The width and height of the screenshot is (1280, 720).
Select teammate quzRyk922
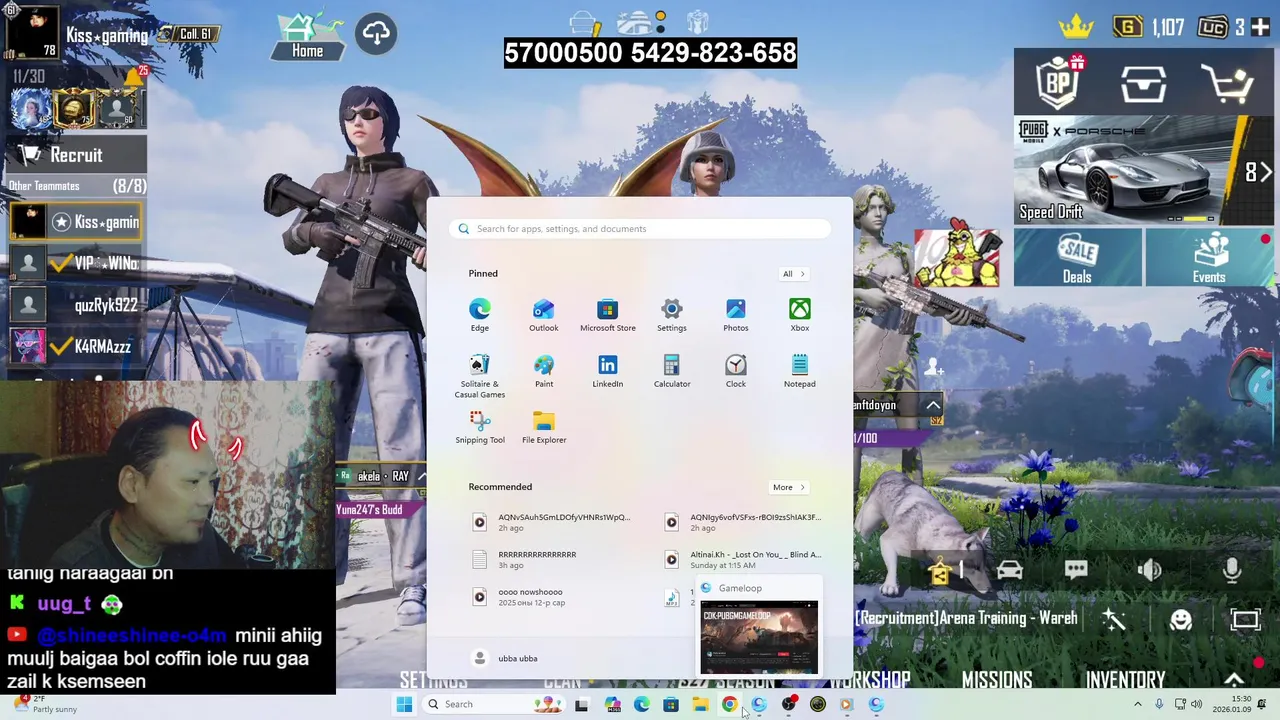(76, 305)
